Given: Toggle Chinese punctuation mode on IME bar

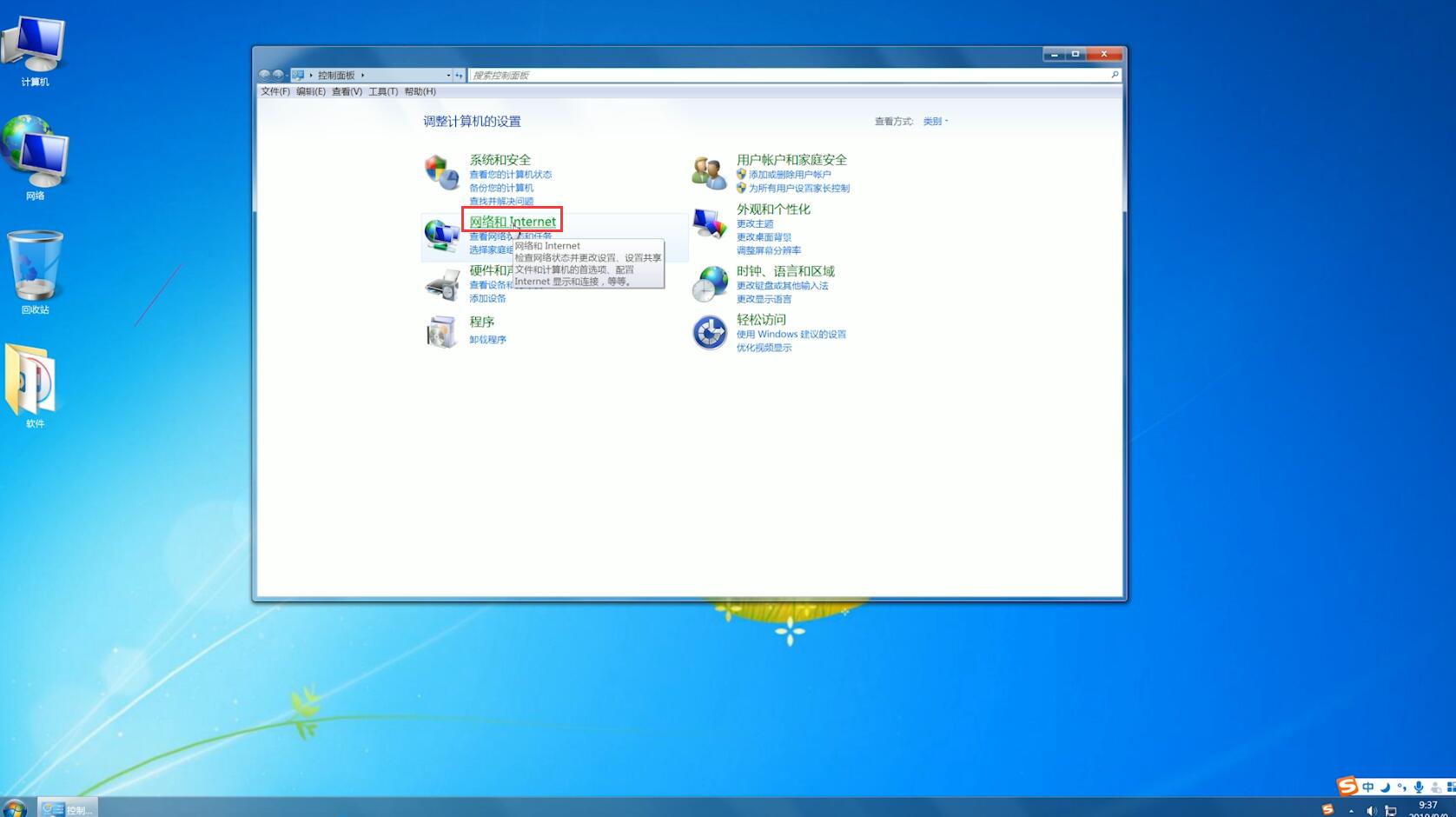Looking at the screenshot, I should point(1401,787).
